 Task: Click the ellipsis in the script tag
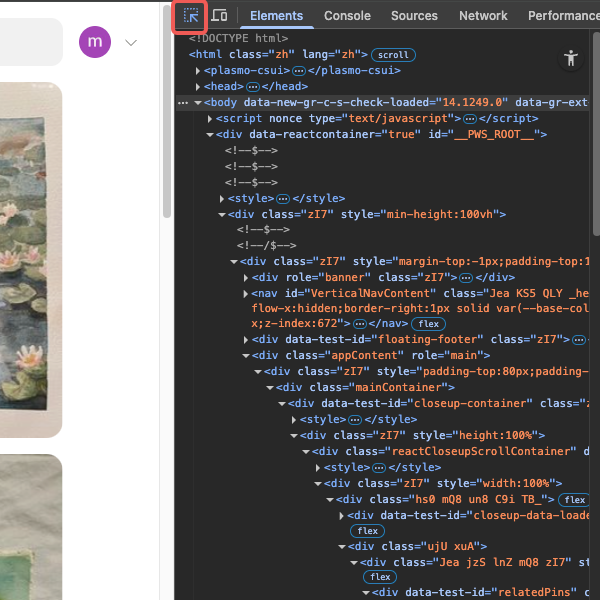[471, 119]
